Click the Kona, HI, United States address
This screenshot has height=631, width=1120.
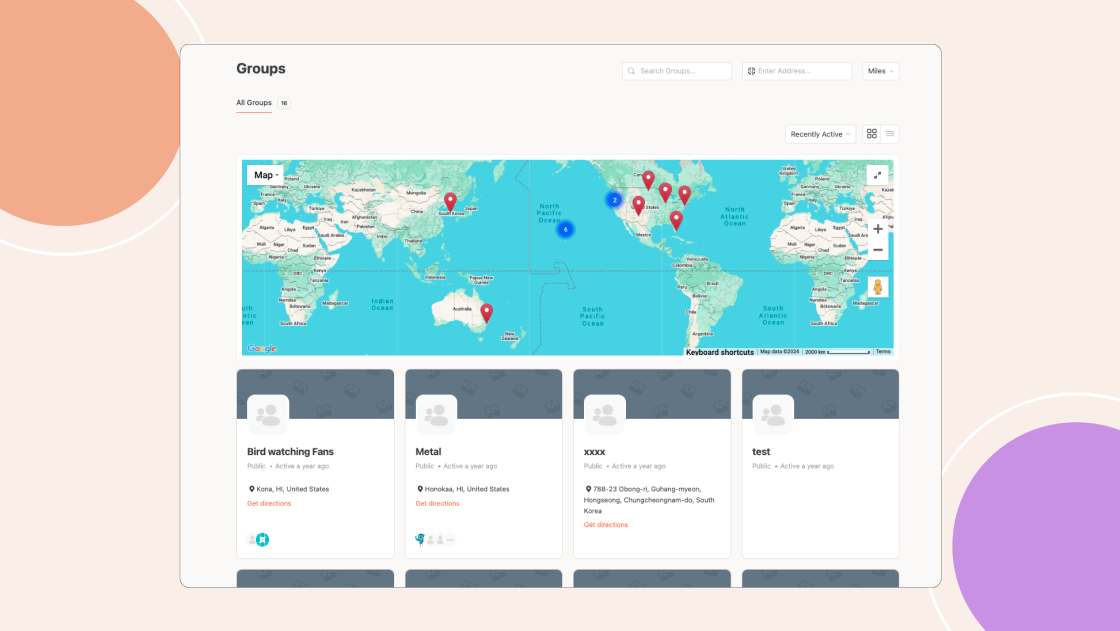tap(293, 490)
